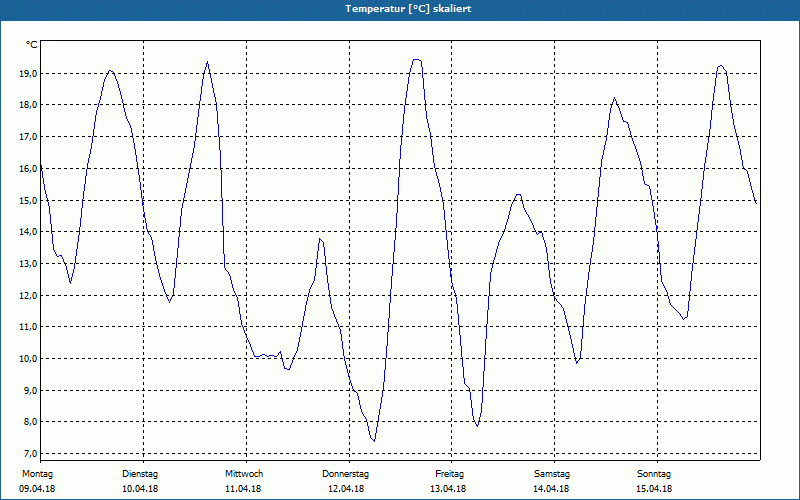The width and height of the screenshot is (800, 500).
Task: Click the date 11.04.18
Action: click(x=243, y=489)
